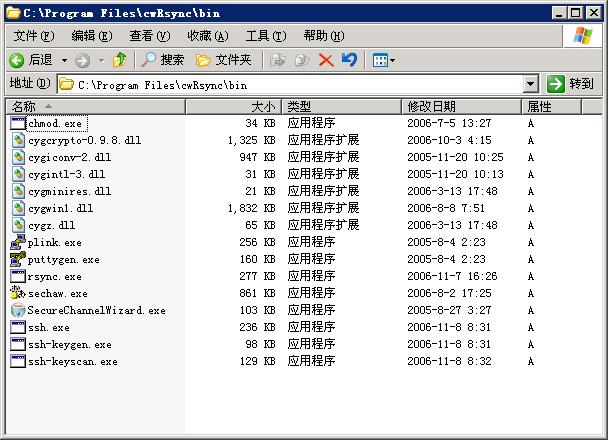Select the cygintl-3.dll file icon
The width and height of the screenshot is (608, 440).
coord(18,174)
